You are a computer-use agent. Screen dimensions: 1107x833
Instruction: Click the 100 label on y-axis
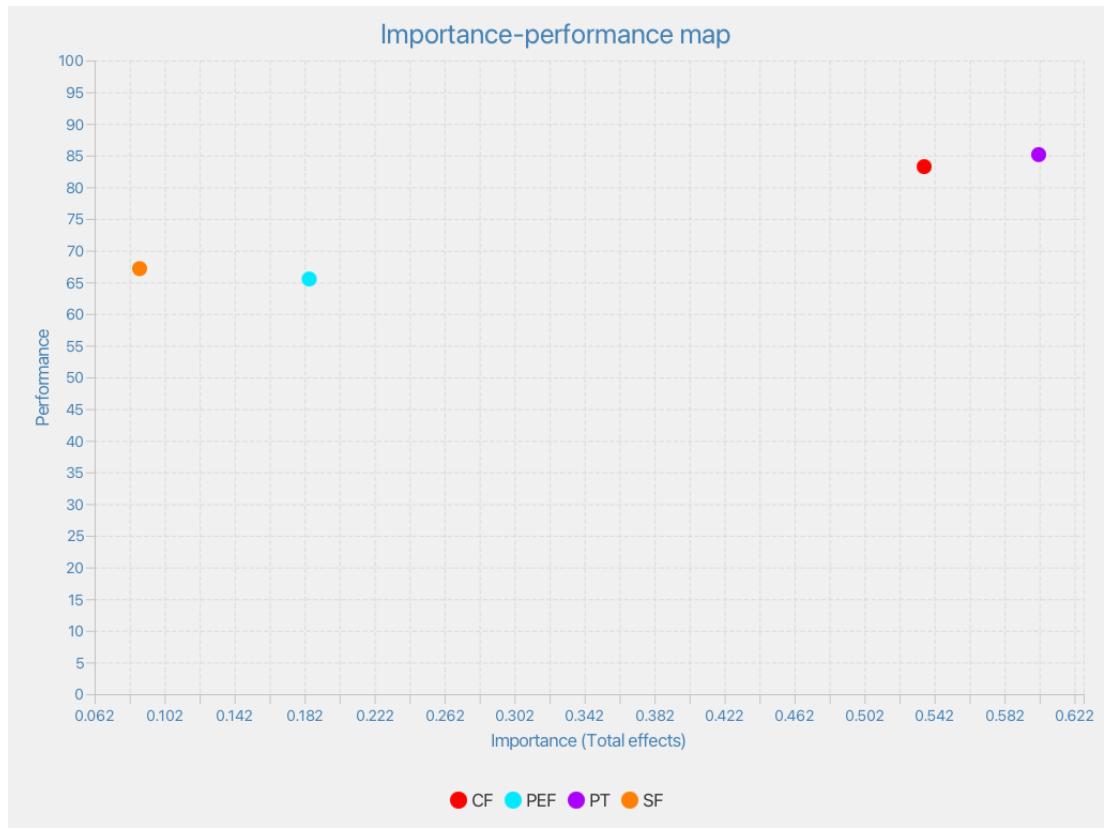coord(70,61)
